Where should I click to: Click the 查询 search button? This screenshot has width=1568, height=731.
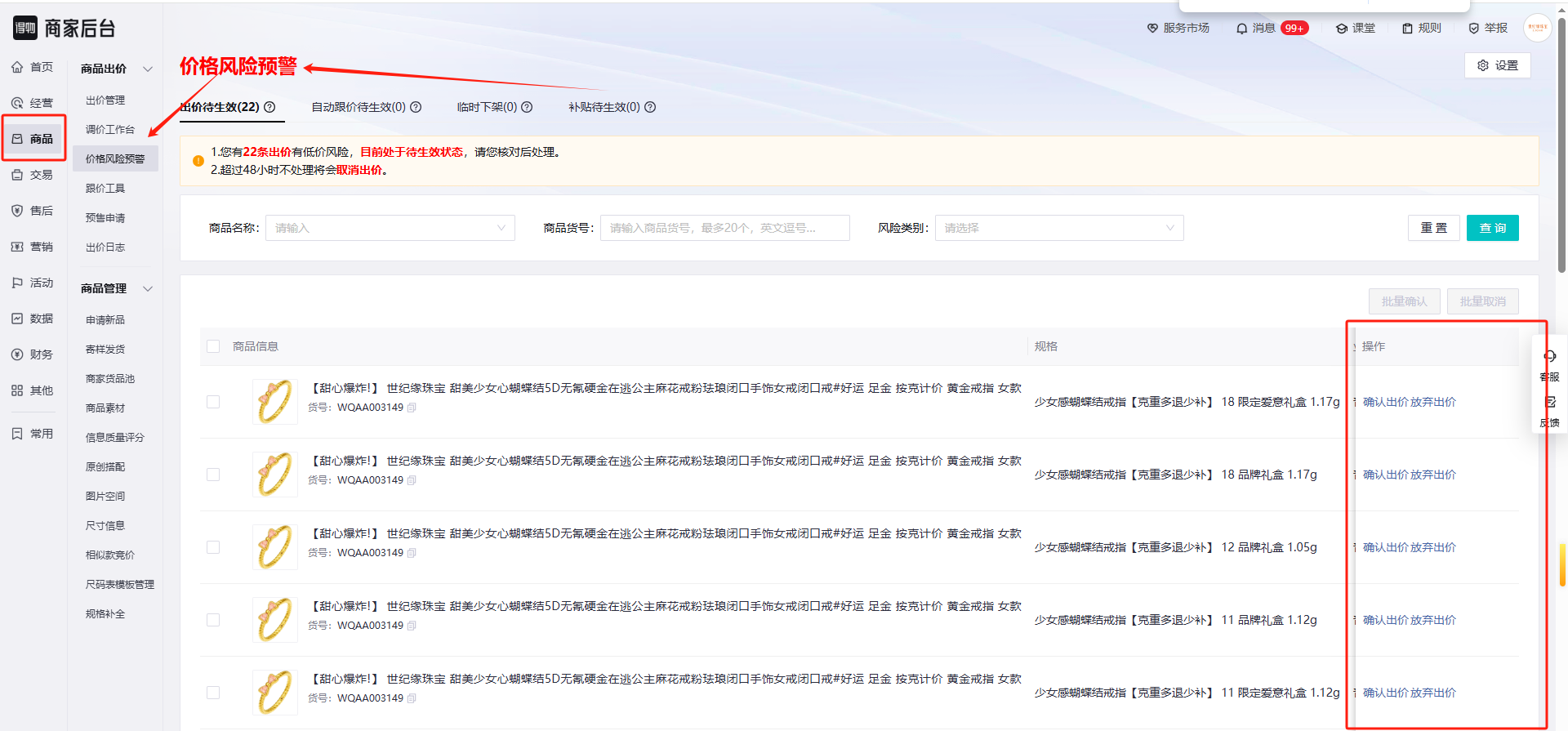tap(1492, 228)
